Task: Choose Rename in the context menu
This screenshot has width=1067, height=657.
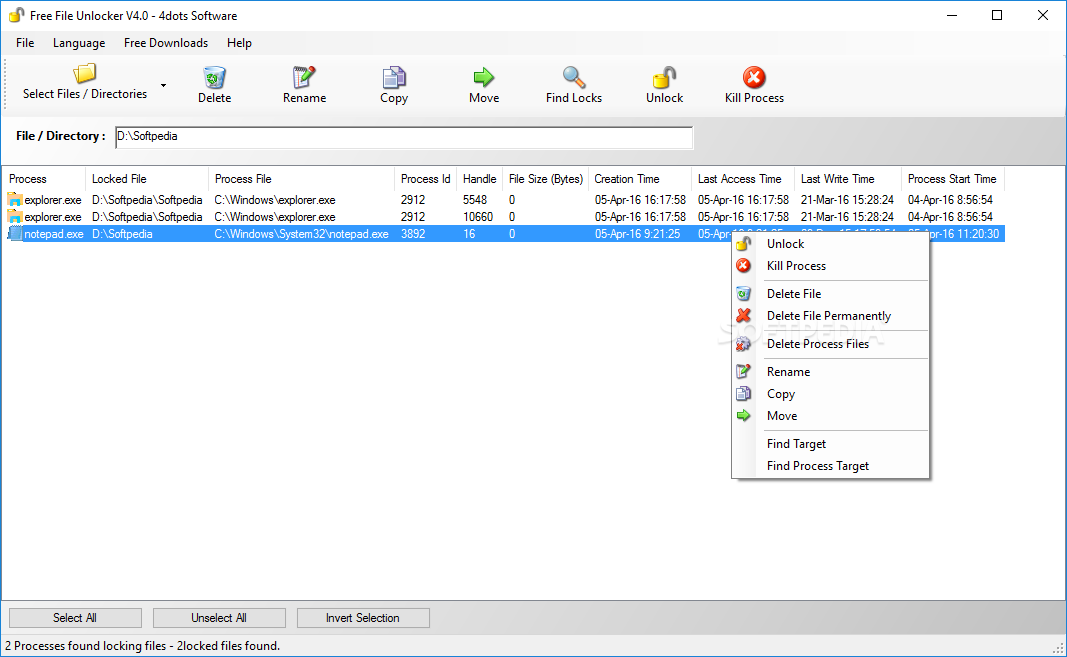Action: 830,372
